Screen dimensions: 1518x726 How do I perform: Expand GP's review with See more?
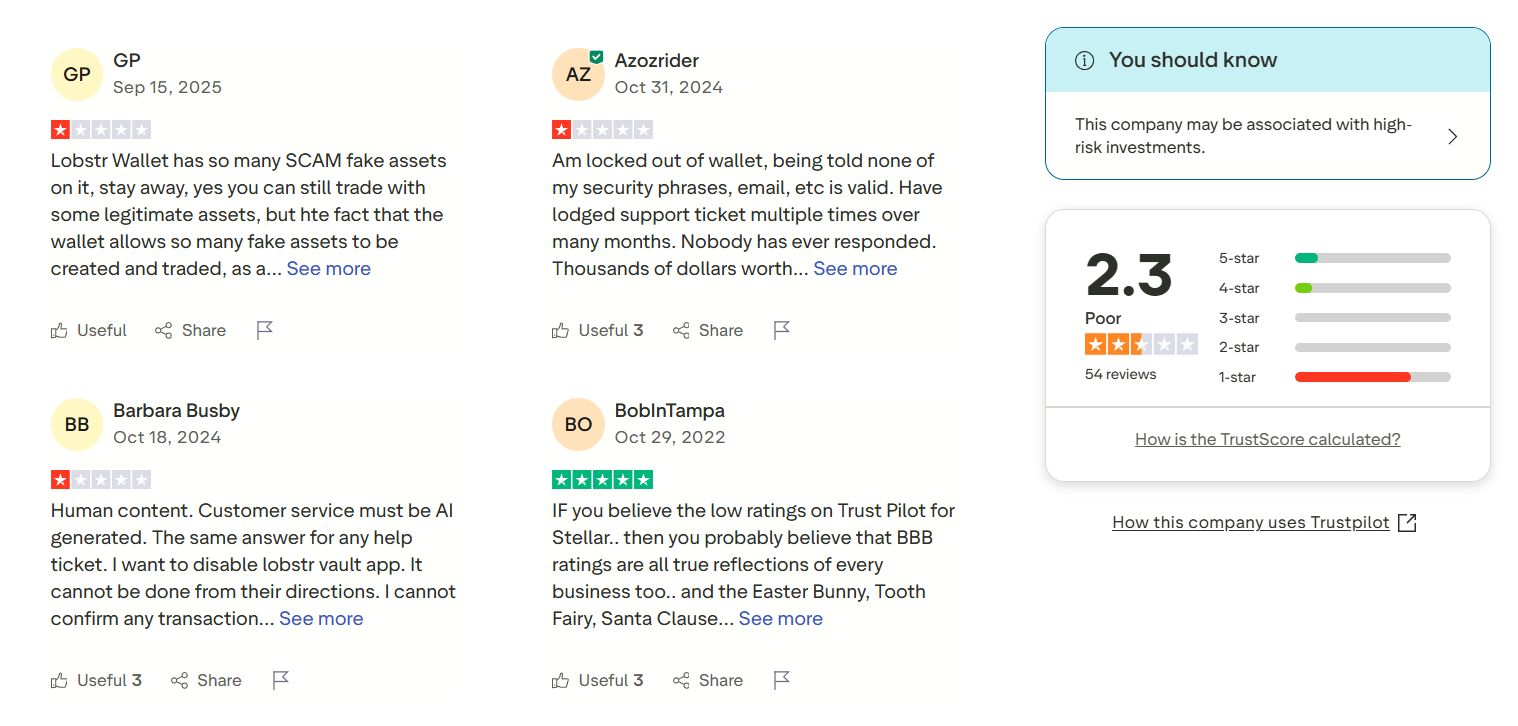pos(329,268)
